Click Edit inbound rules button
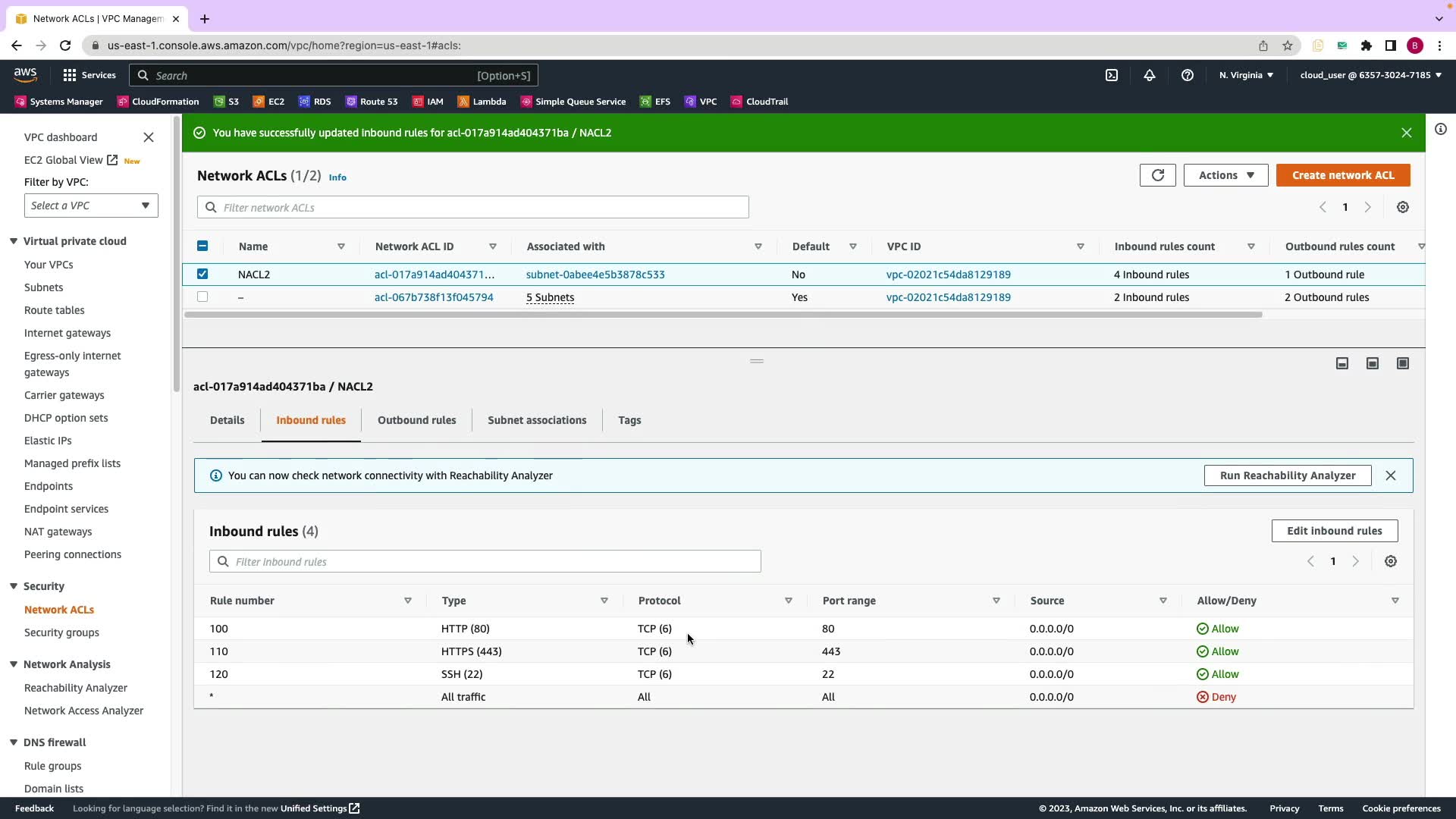 pyautogui.click(x=1334, y=531)
